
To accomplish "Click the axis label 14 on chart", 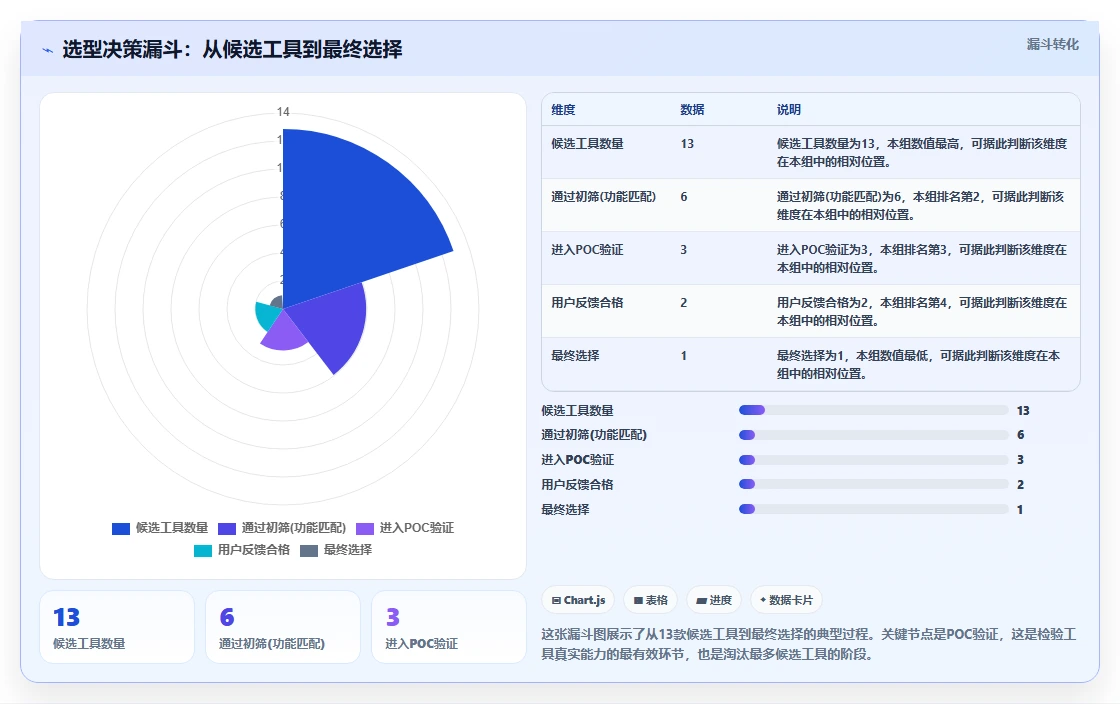I will [x=283, y=111].
